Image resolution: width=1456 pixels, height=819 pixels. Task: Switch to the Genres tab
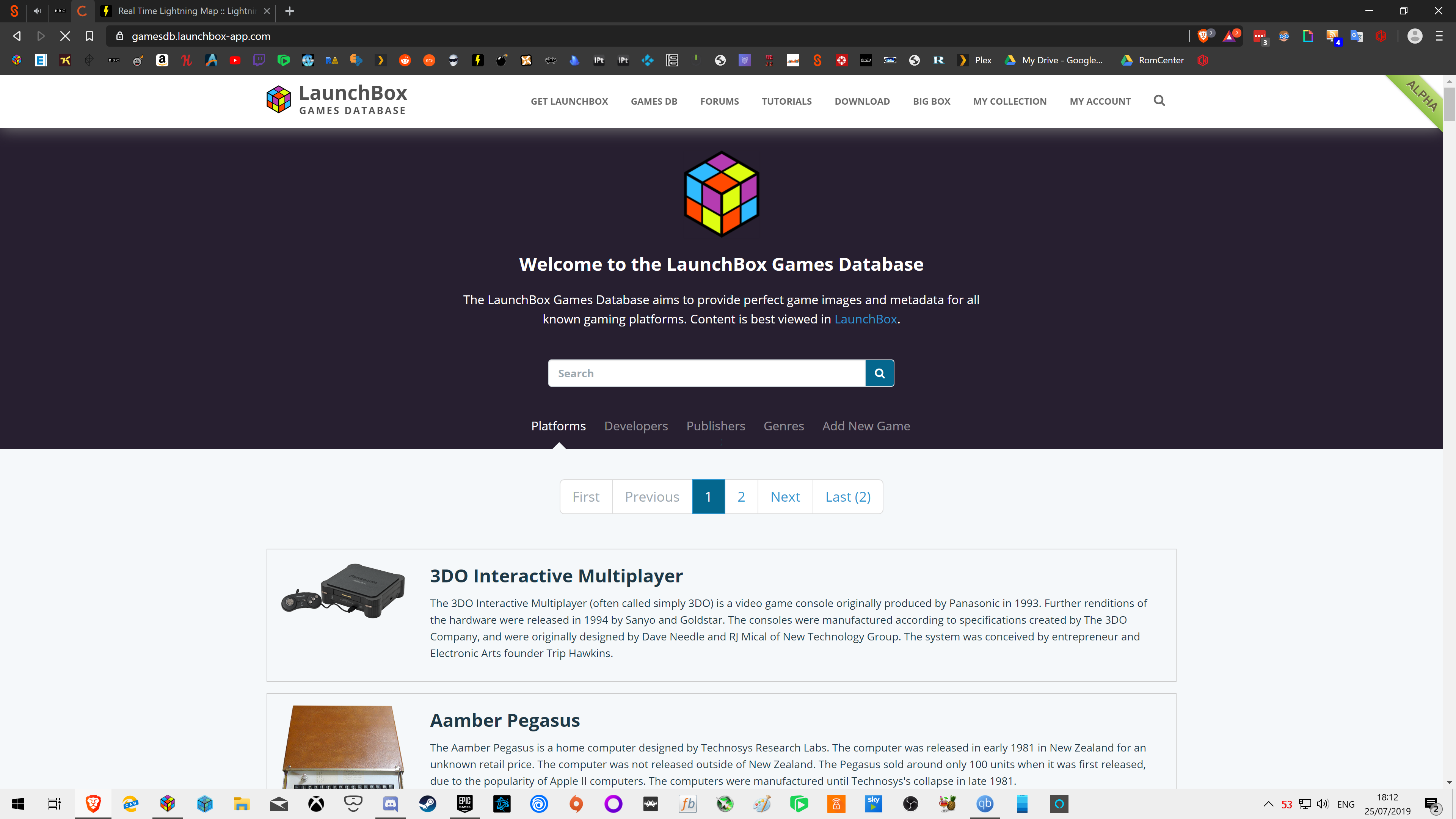(x=783, y=425)
